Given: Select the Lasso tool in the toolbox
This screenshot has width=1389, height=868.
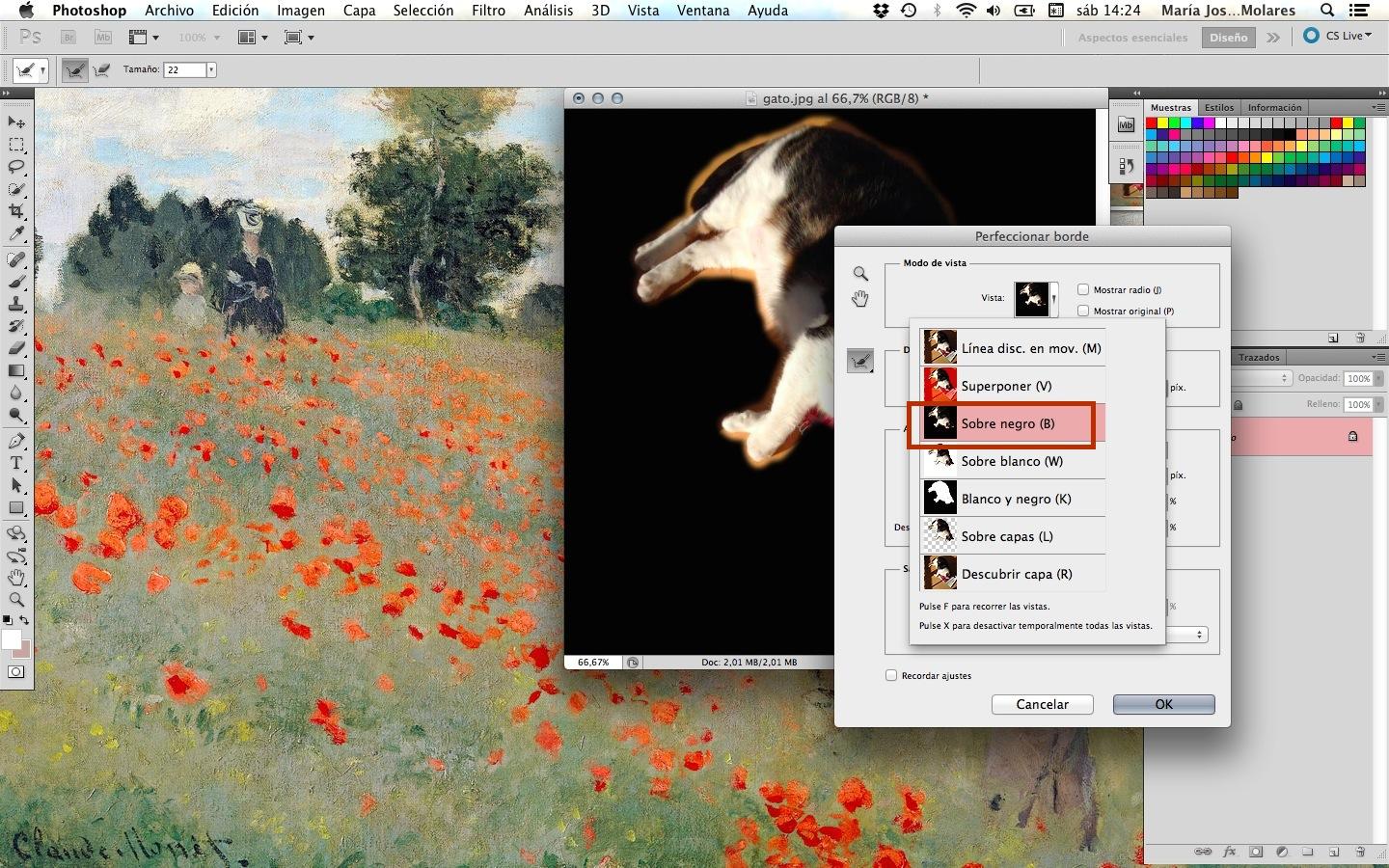Looking at the screenshot, I should pyautogui.click(x=16, y=167).
